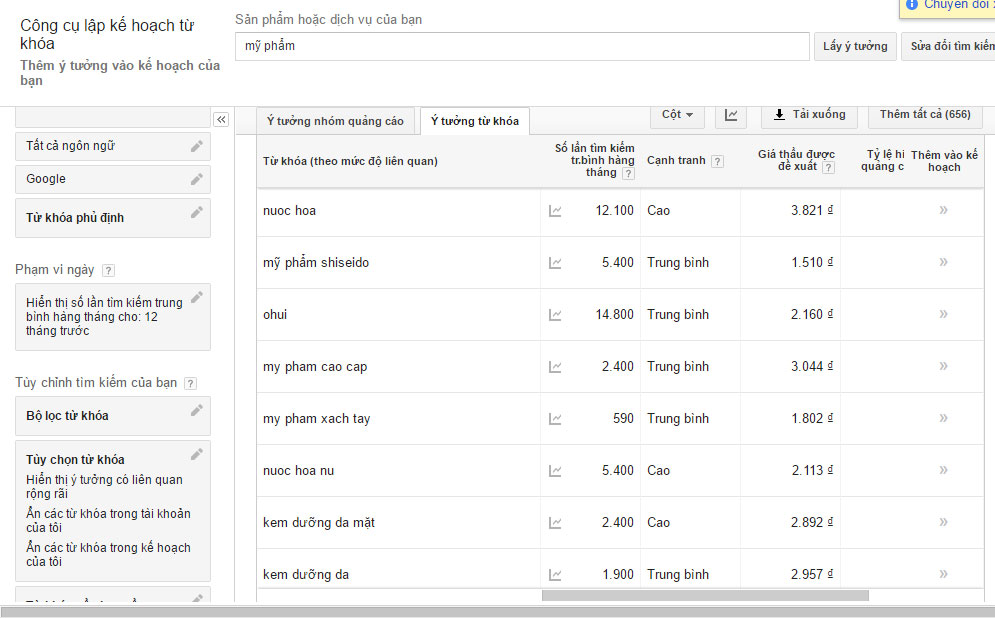Add 'my pham cao cap' to plan arrow
The image size is (995, 618).
[943, 366]
